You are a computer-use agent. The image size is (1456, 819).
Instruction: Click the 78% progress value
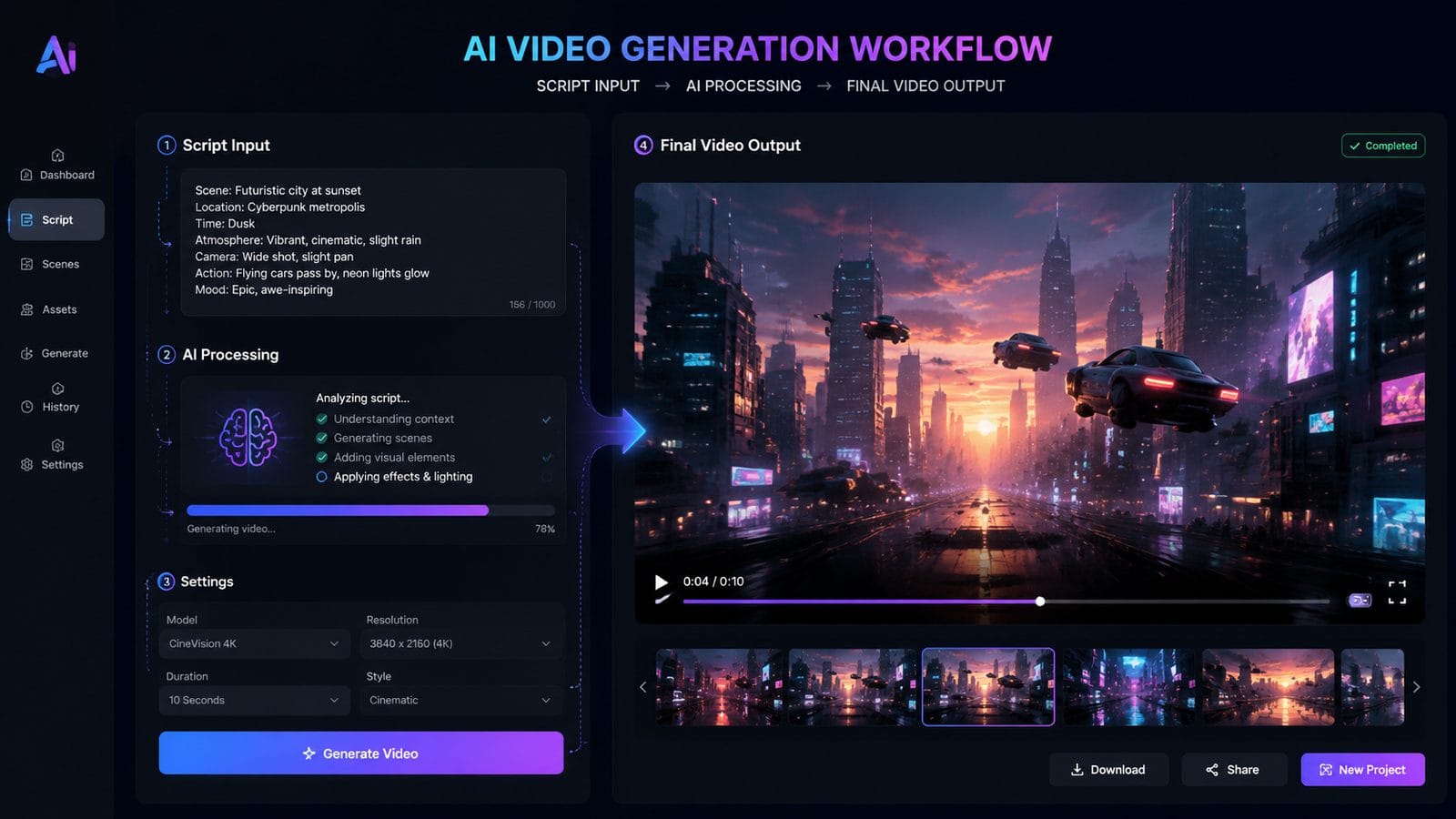545,529
